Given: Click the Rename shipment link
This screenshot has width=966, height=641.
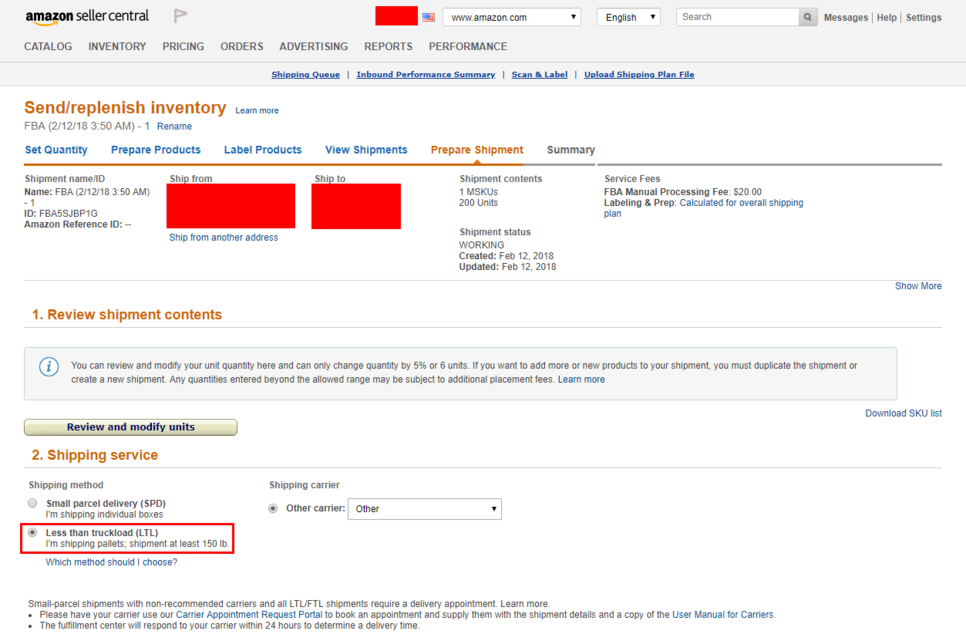Looking at the screenshot, I should tap(174, 126).
